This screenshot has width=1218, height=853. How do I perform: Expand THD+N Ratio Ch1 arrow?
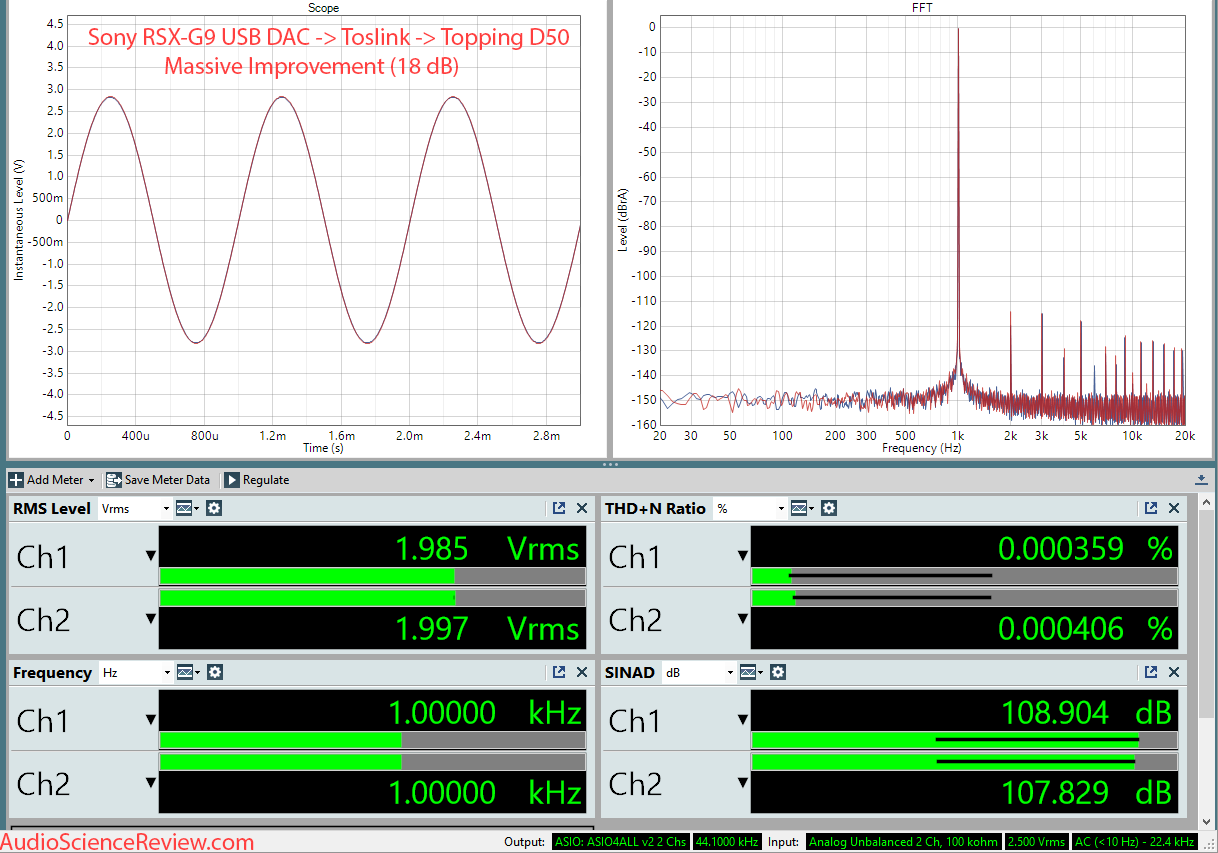click(x=743, y=556)
